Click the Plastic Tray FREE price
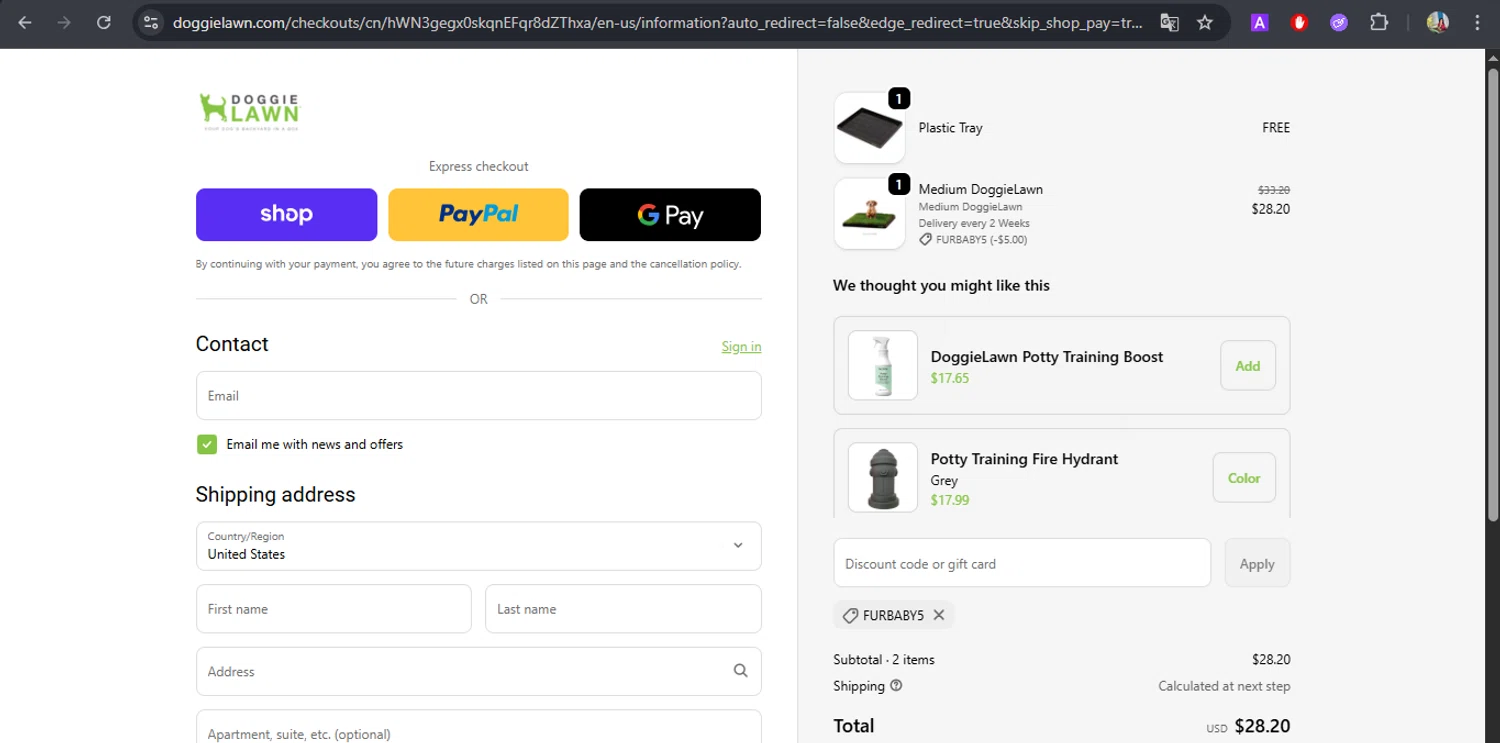This screenshot has height=743, width=1500. [x=1276, y=127]
